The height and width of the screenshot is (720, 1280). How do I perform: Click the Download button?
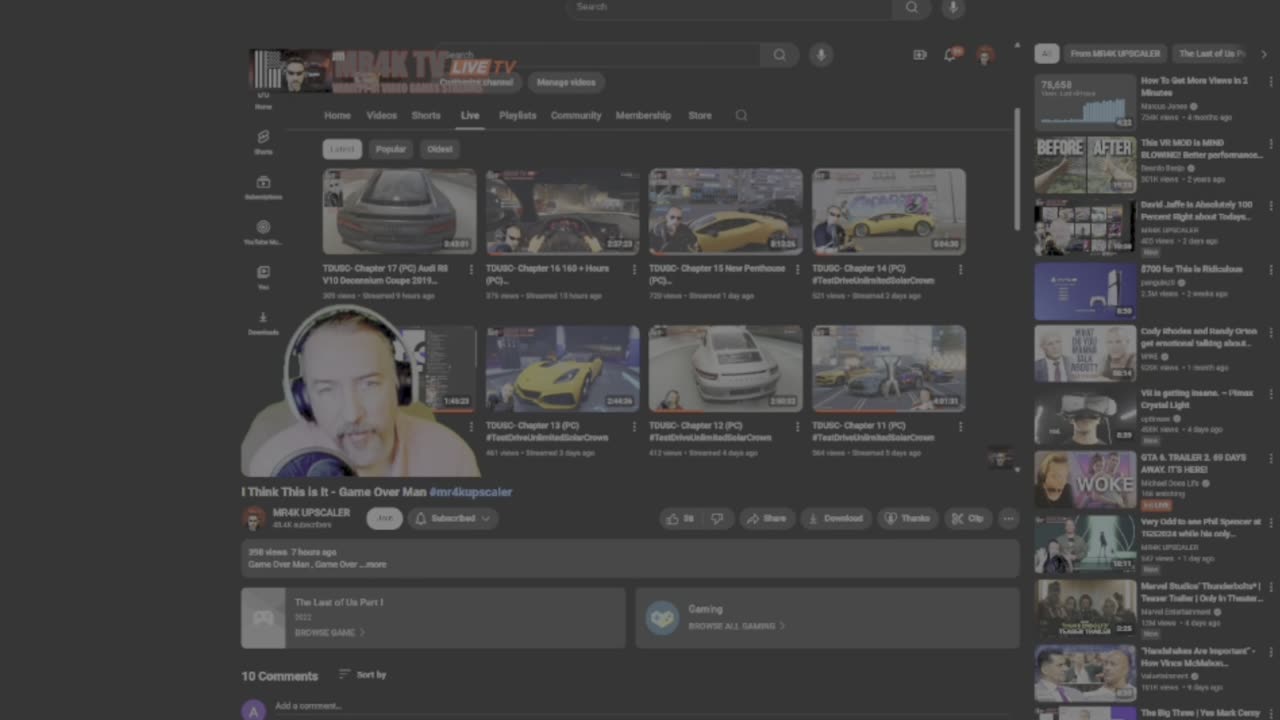click(836, 518)
